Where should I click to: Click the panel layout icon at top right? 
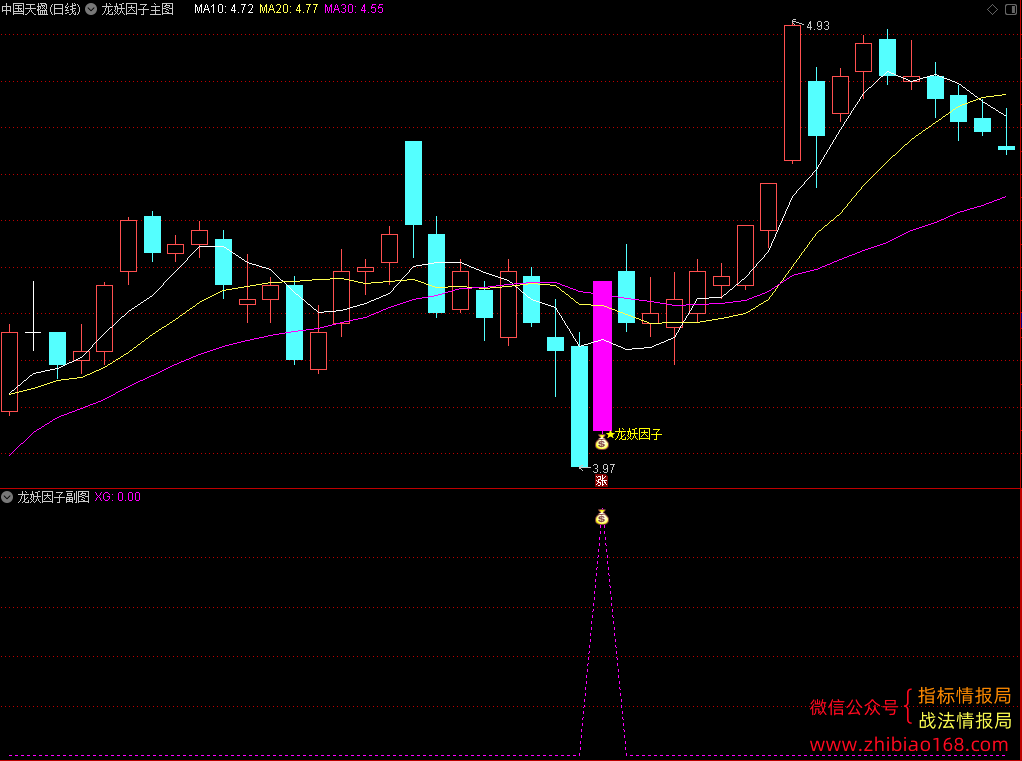point(1011,9)
